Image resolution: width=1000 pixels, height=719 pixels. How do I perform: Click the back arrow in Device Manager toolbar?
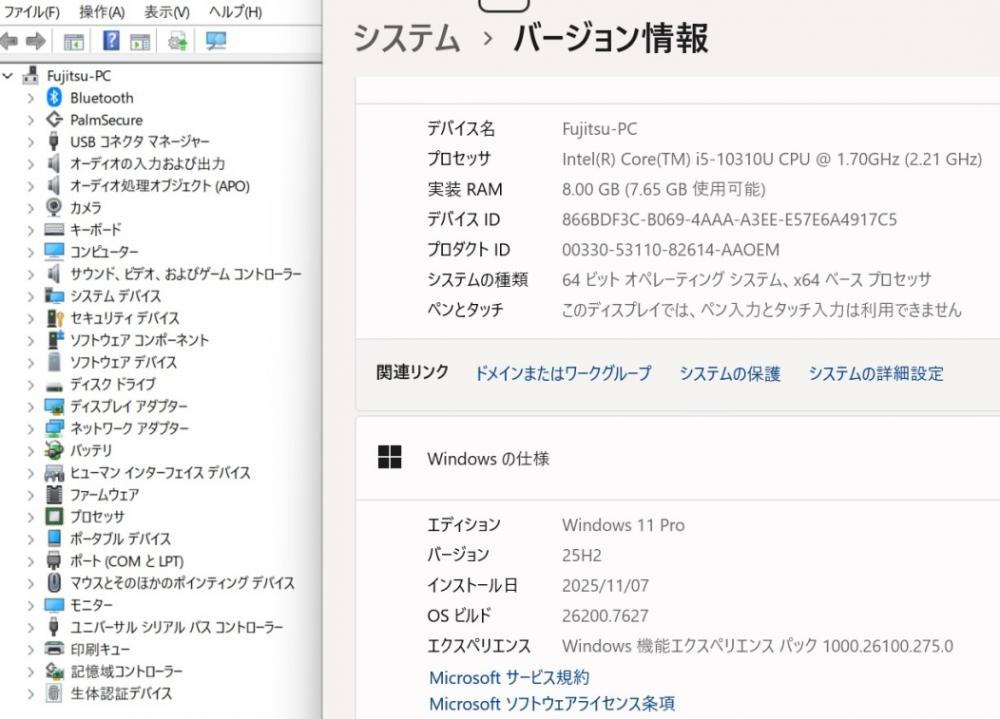click(10, 41)
